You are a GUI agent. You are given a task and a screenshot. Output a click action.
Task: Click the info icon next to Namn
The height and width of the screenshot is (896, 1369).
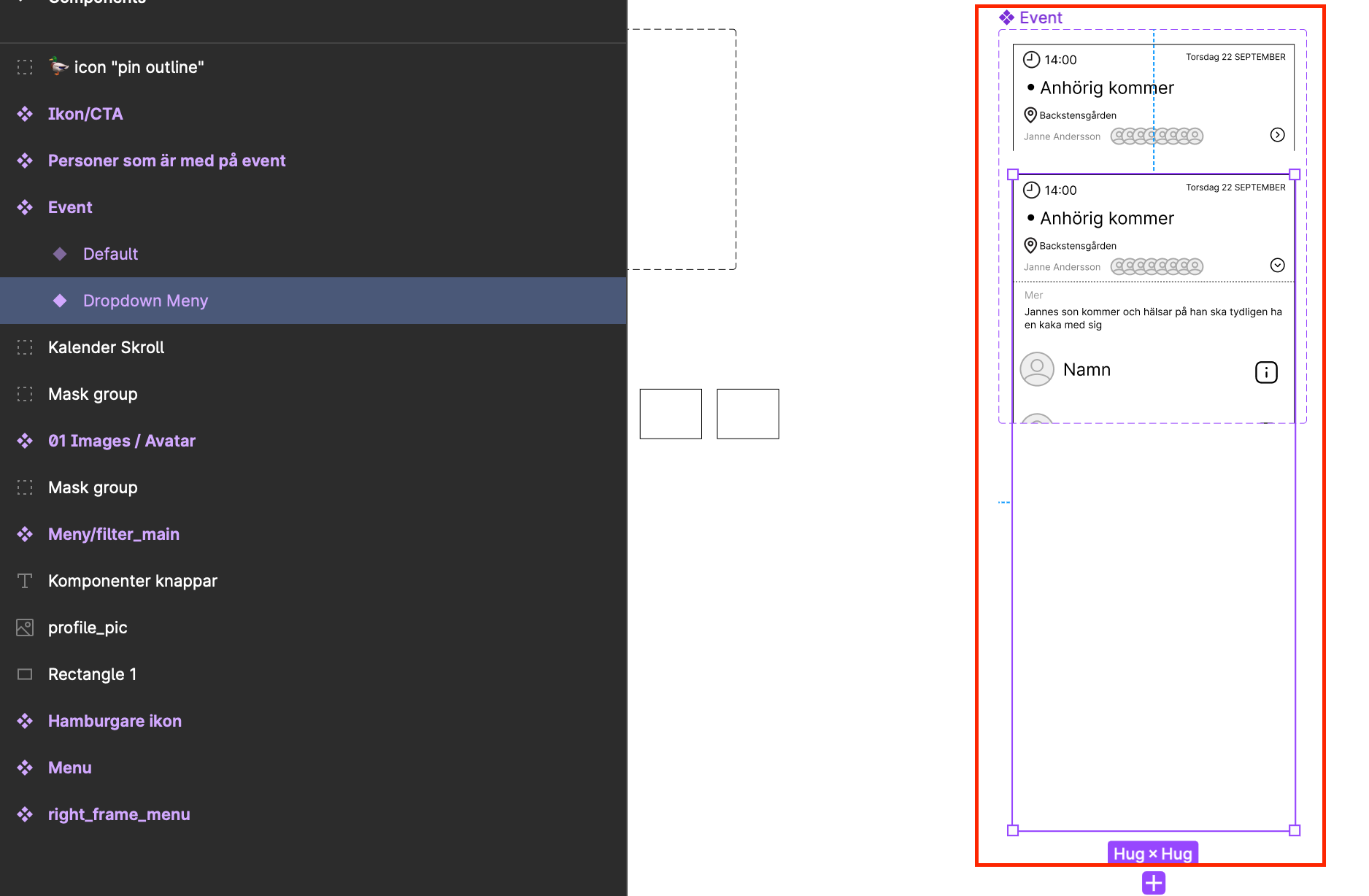pyautogui.click(x=1266, y=372)
